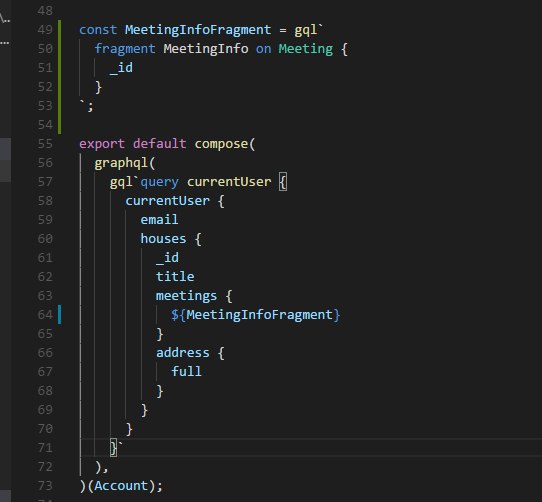Viewport: 542px width, 502px height.
Task: Click the blue modified-line marker beside line 64
Action: [60, 315]
